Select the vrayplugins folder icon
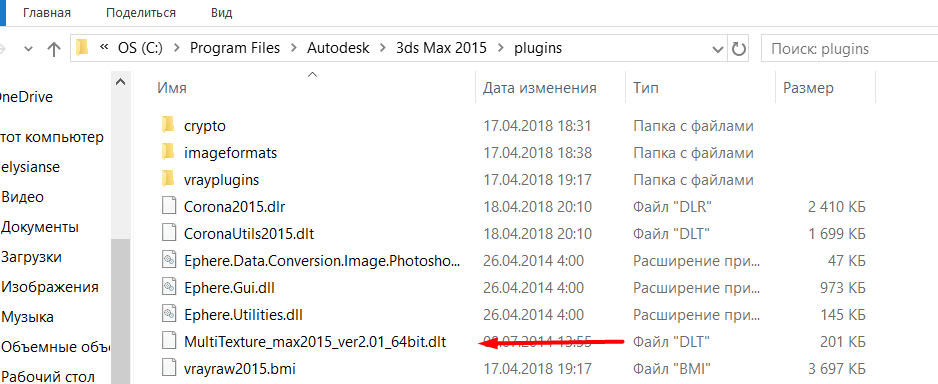The height and width of the screenshot is (384, 938). tap(168, 179)
